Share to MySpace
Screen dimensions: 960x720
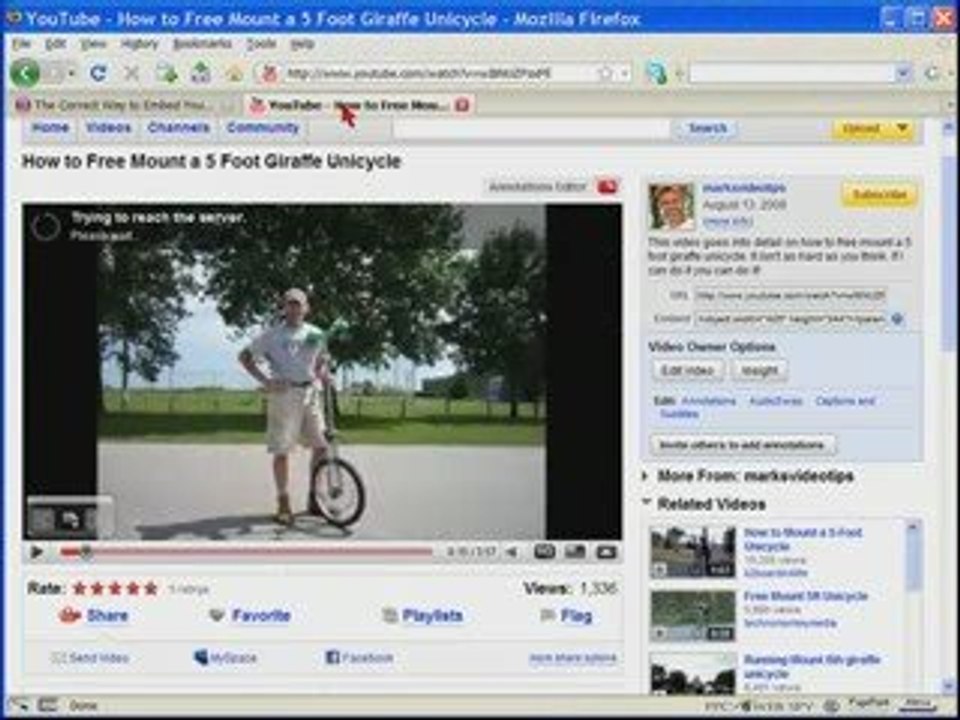[x=225, y=658]
